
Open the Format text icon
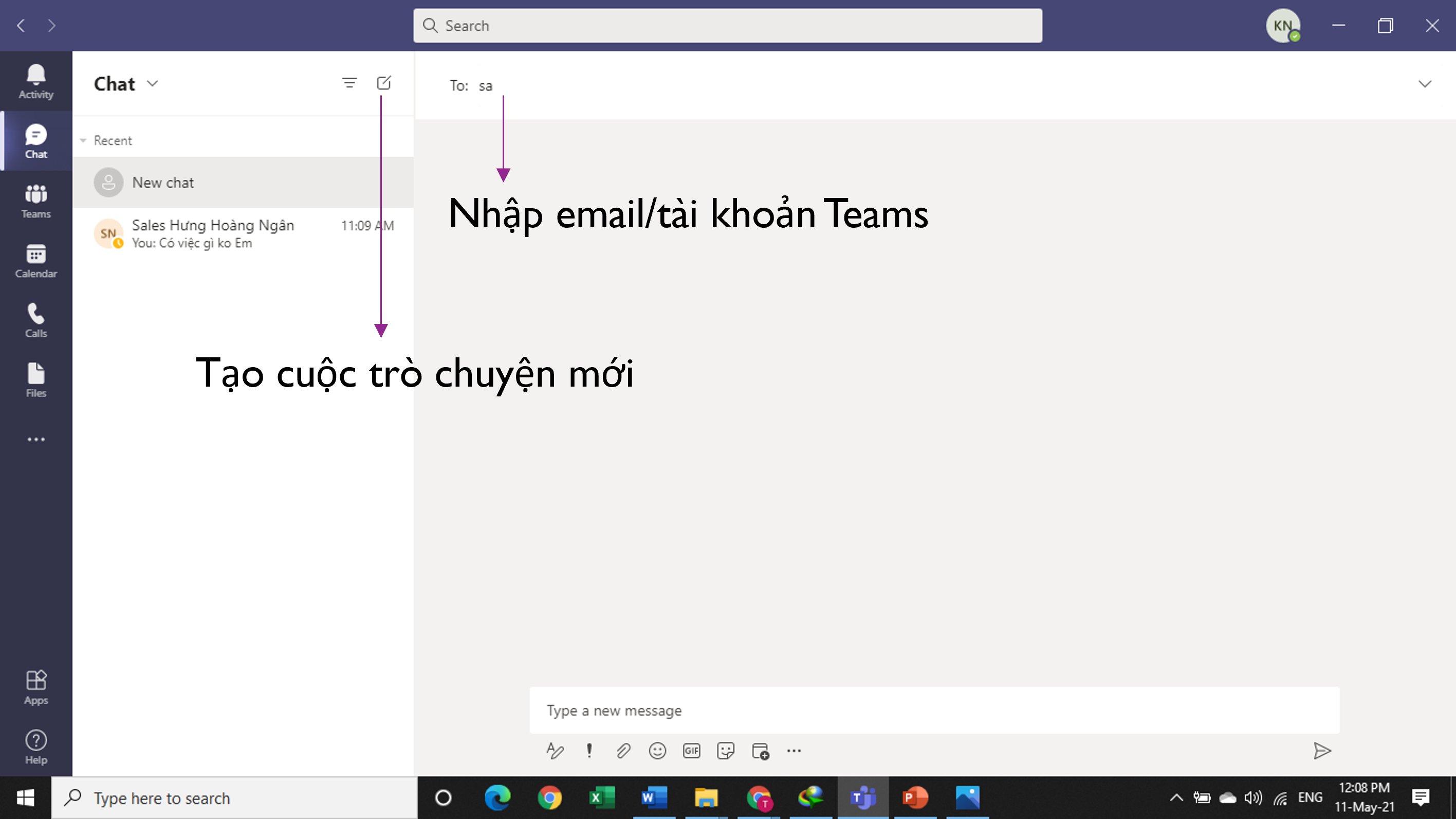click(x=555, y=751)
